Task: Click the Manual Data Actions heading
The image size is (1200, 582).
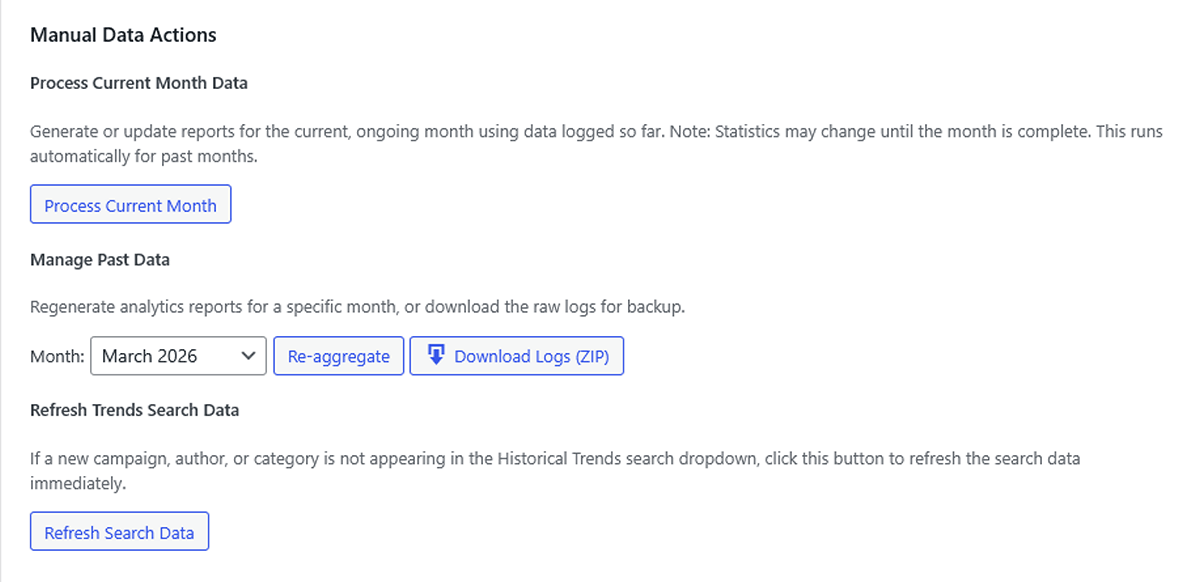Action: [x=123, y=34]
